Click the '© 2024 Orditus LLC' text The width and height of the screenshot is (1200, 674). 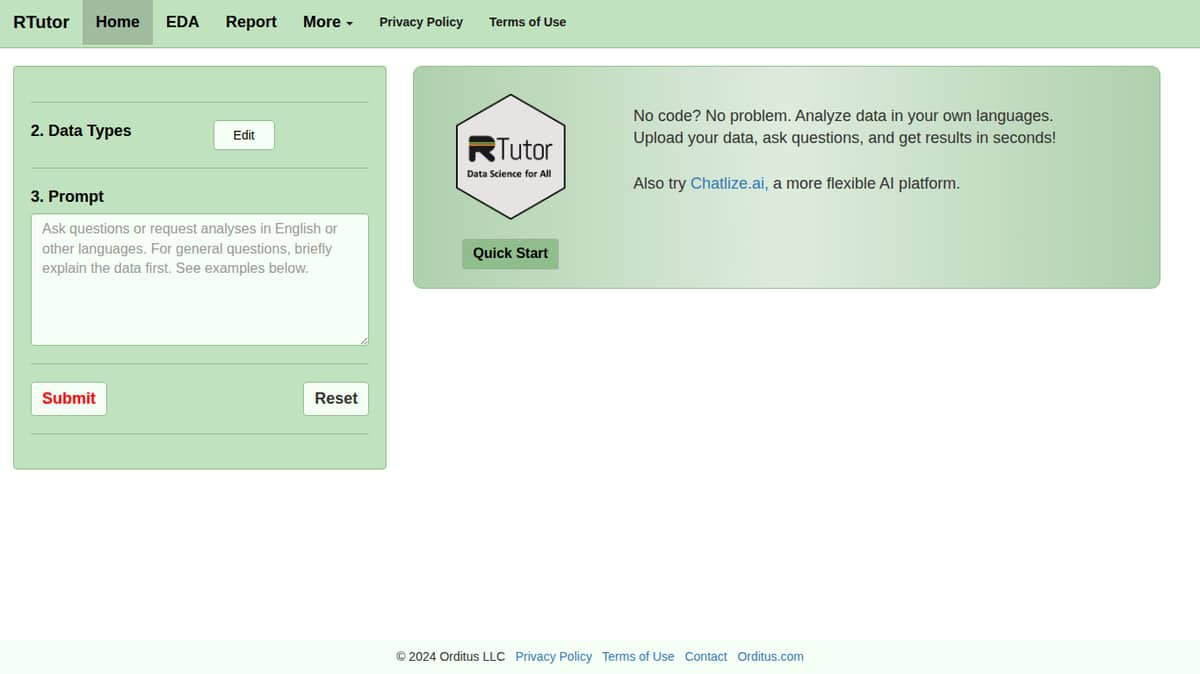pyautogui.click(x=451, y=657)
